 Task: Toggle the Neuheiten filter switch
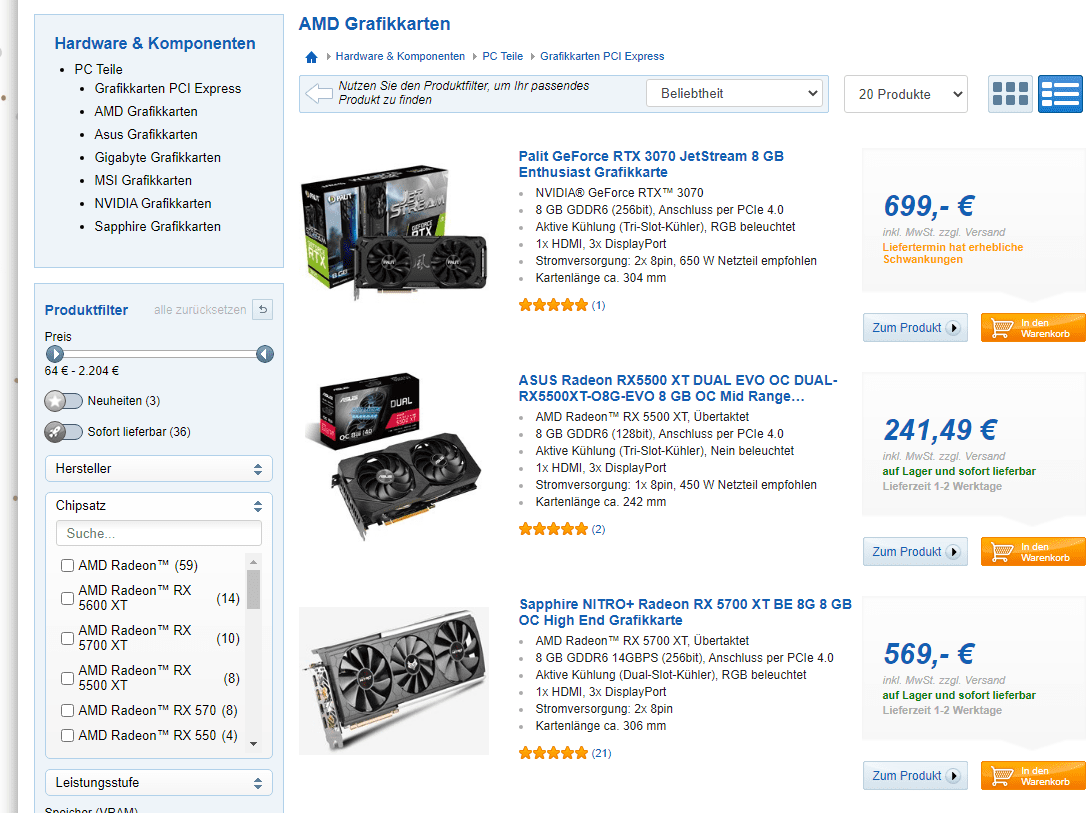click(x=63, y=401)
